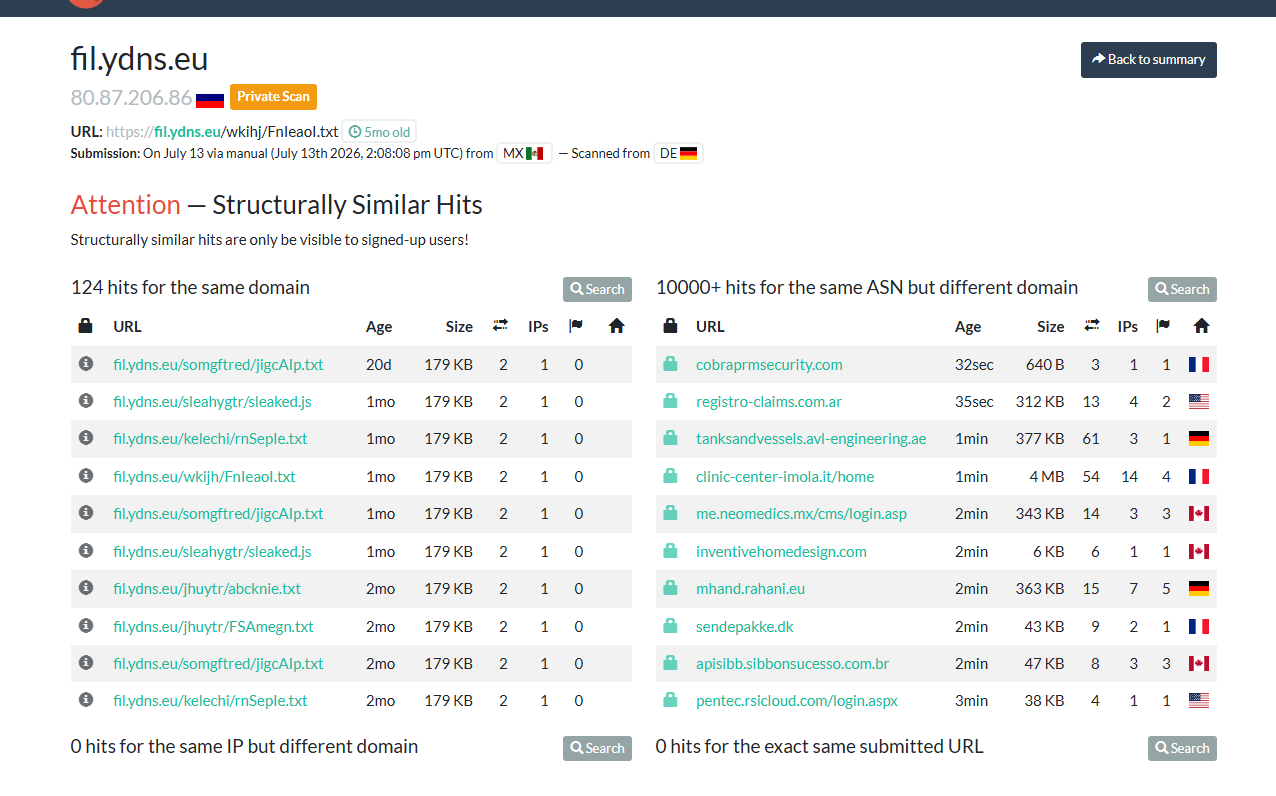The width and height of the screenshot is (1276, 796).
Task: Click lock header icon in same-domain table
Action: (86, 326)
